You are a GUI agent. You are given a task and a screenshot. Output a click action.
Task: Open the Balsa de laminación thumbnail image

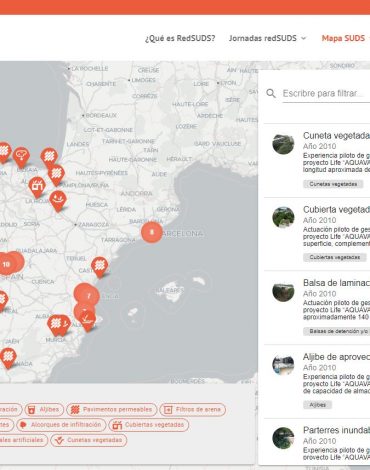[x=283, y=291]
